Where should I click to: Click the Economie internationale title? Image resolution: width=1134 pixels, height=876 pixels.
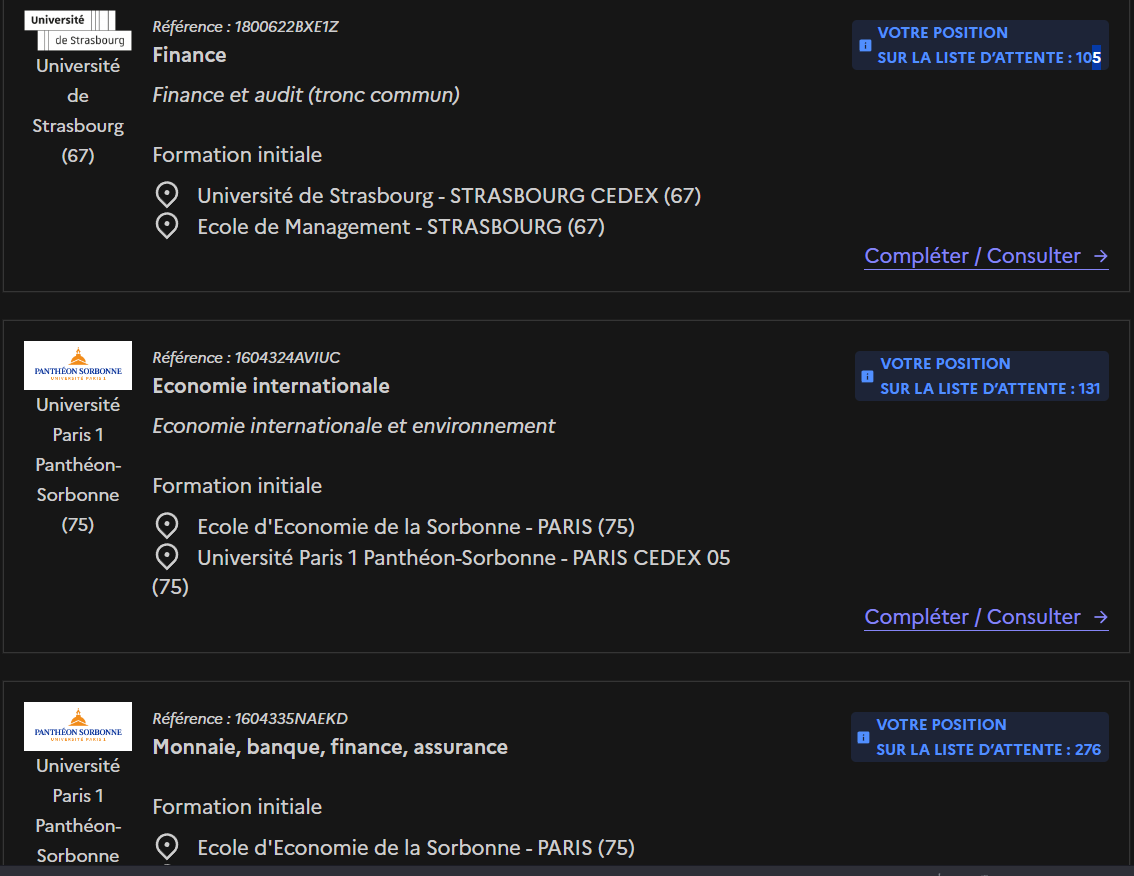[271, 386]
